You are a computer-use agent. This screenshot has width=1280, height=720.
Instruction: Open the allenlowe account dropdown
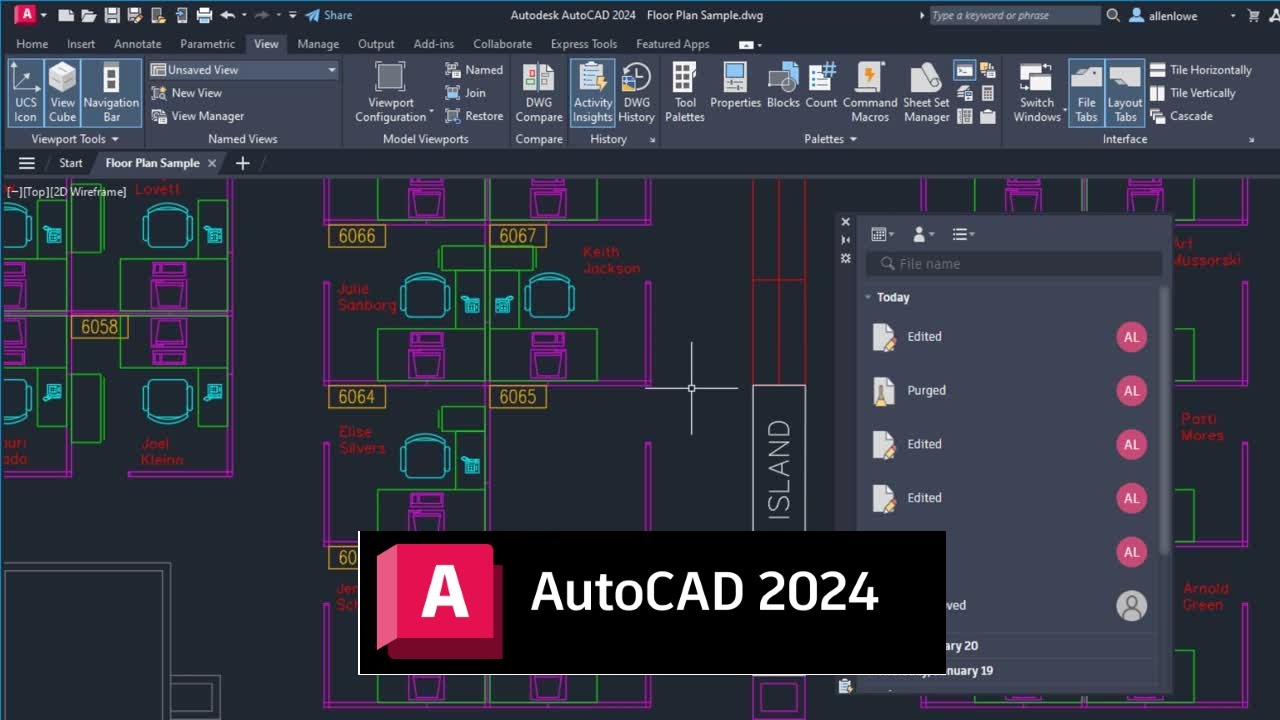click(x=1182, y=15)
